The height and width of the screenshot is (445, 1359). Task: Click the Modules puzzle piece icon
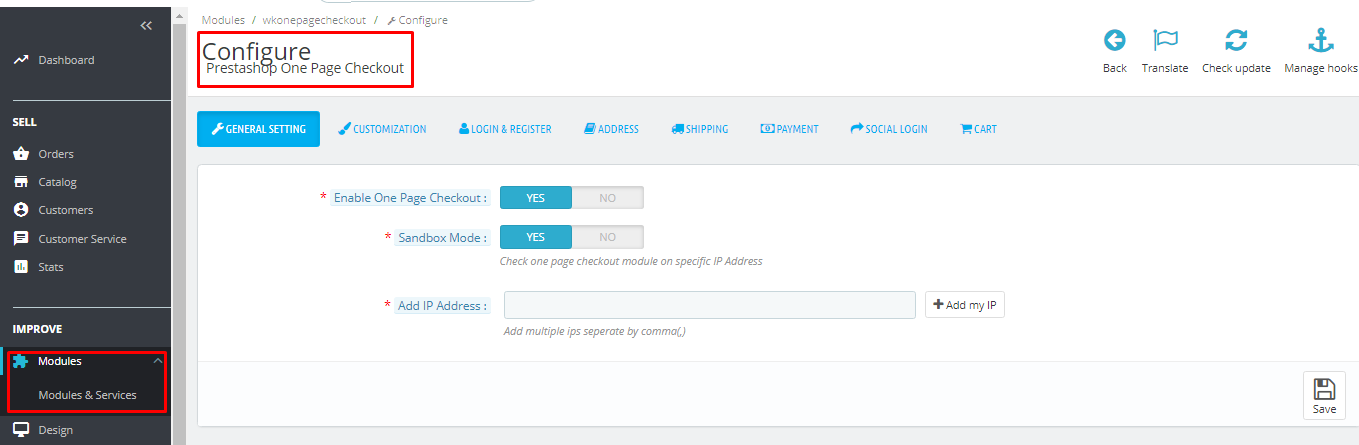(x=20, y=361)
